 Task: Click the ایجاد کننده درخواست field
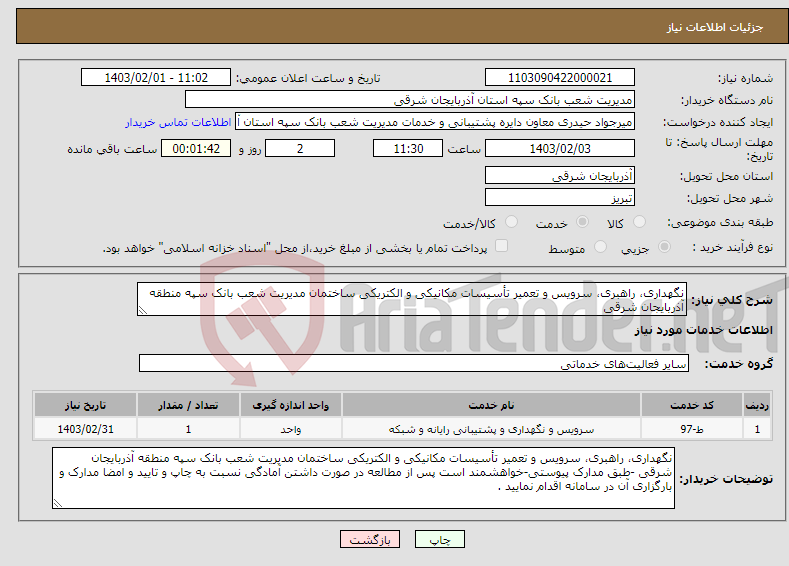pos(435,122)
